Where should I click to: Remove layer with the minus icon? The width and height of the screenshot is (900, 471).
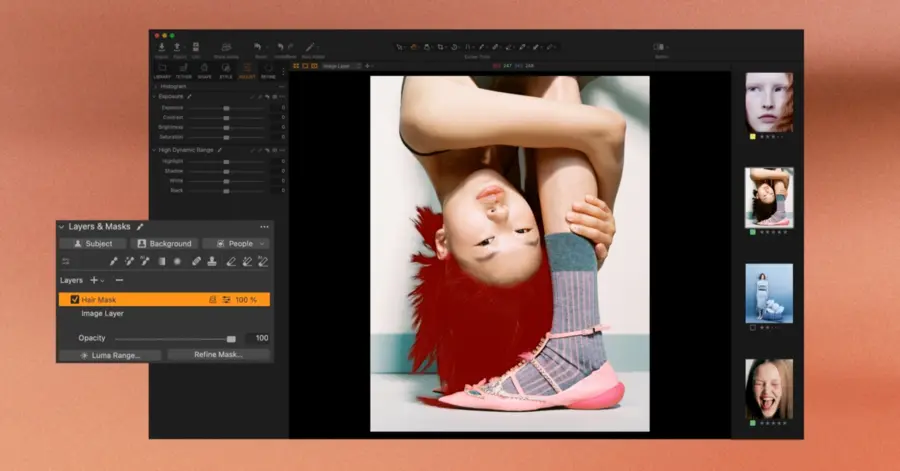[119, 281]
